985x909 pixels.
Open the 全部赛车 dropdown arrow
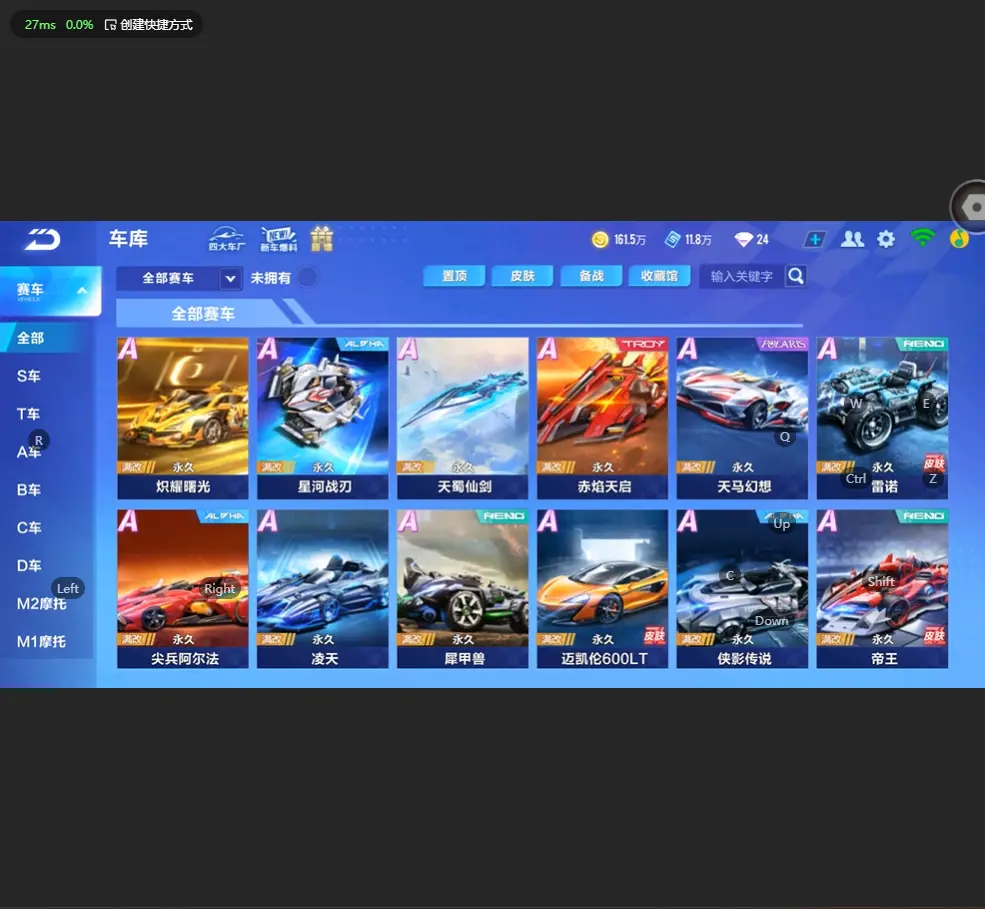tap(231, 278)
